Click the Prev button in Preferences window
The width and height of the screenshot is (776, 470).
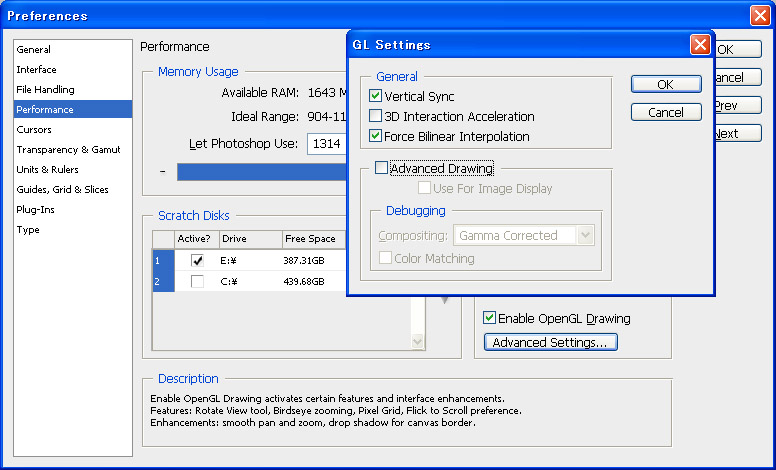[x=738, y=105]
